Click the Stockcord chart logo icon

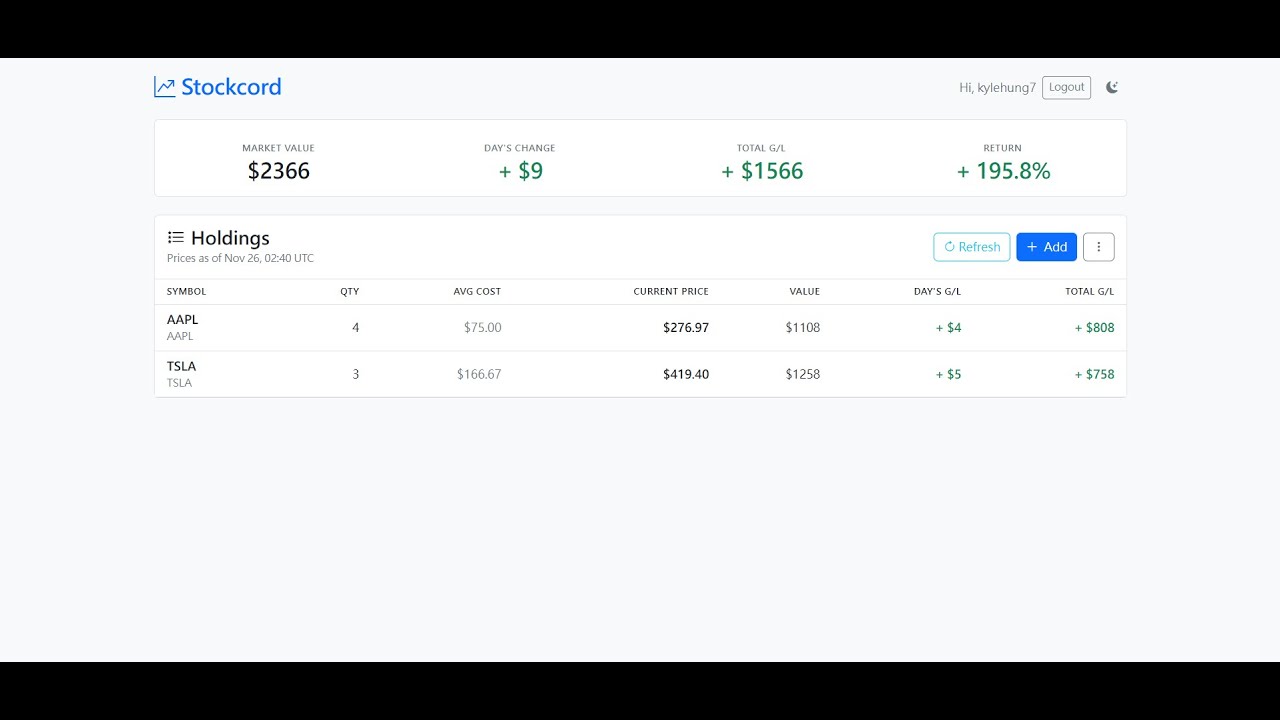[x=165, y=87]
